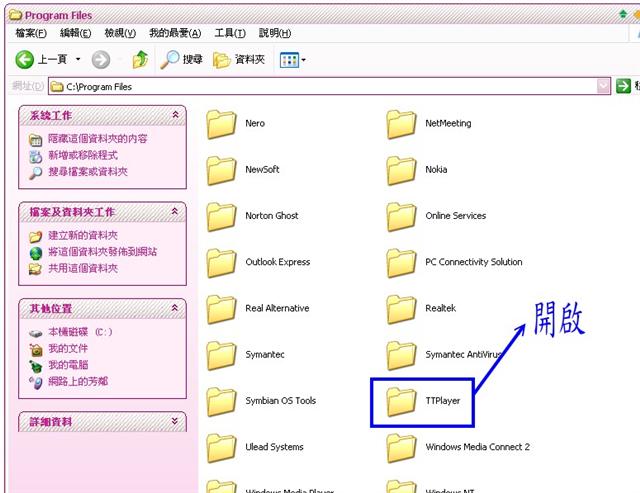Select the Ulead Systems folder icon

[x=221, y=447]
